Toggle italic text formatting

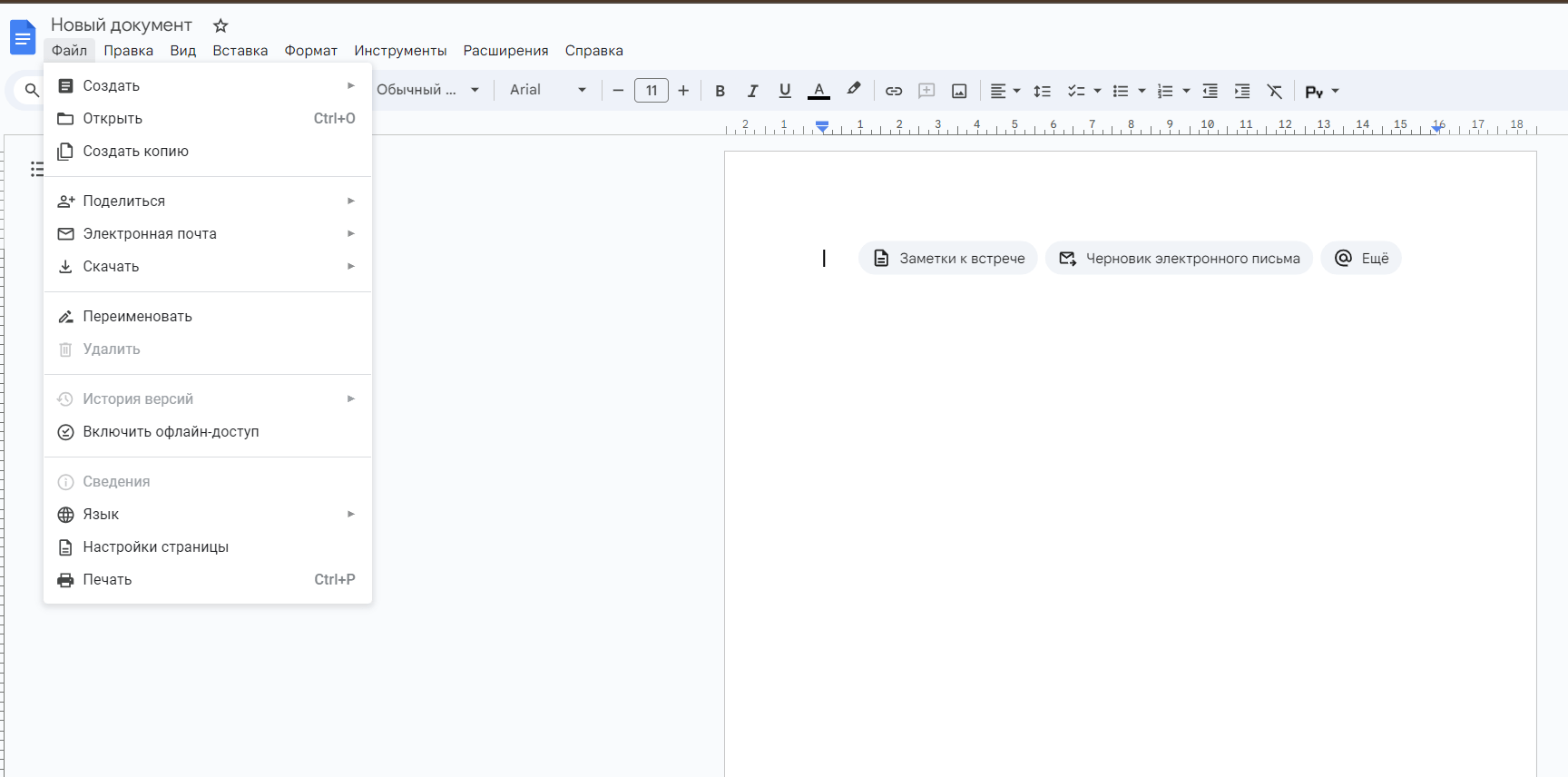click(752, 91)
